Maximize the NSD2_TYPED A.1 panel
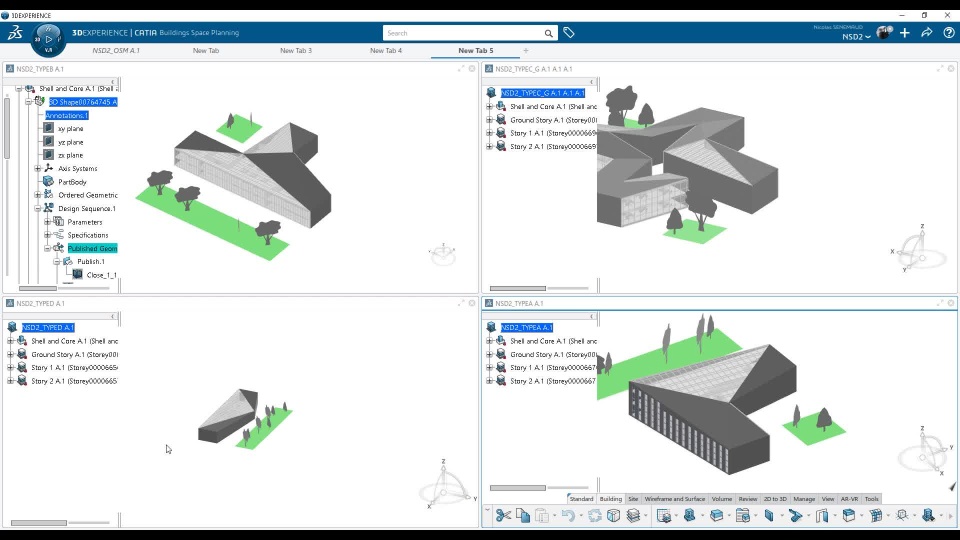The width and height of the screenshot is (960, 540). tap(461, 303)
